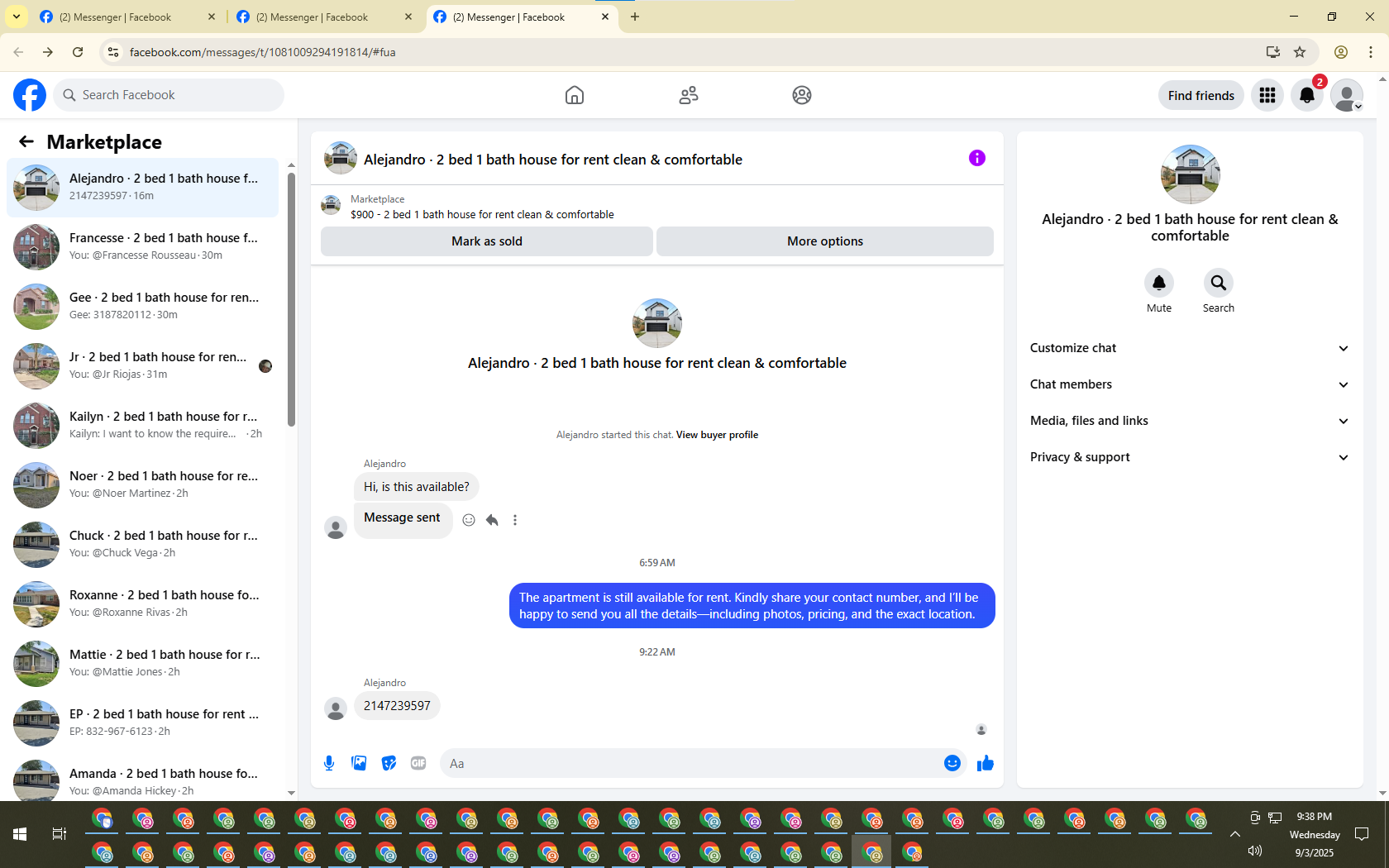1389x868 pixels.
Task: Open the account profile avatar menu
Action: click(x=1347, y=95)
